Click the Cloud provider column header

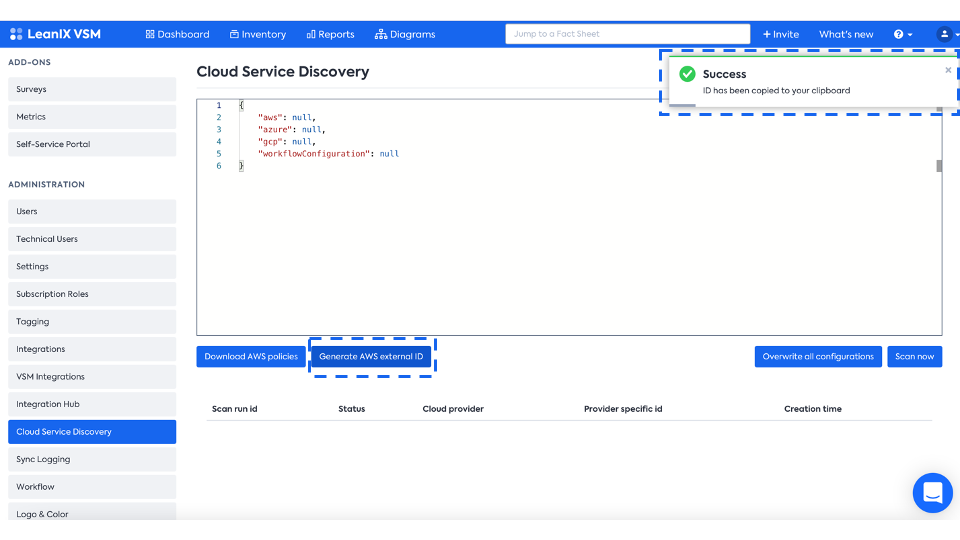(x=453, y=409)
